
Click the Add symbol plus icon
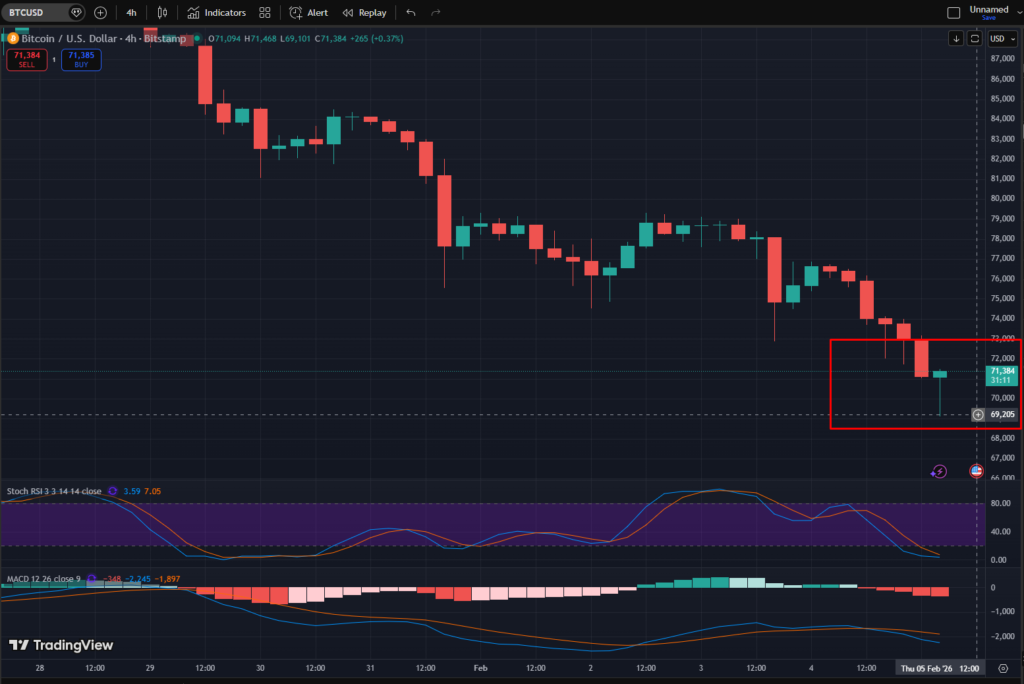[99, 12]
